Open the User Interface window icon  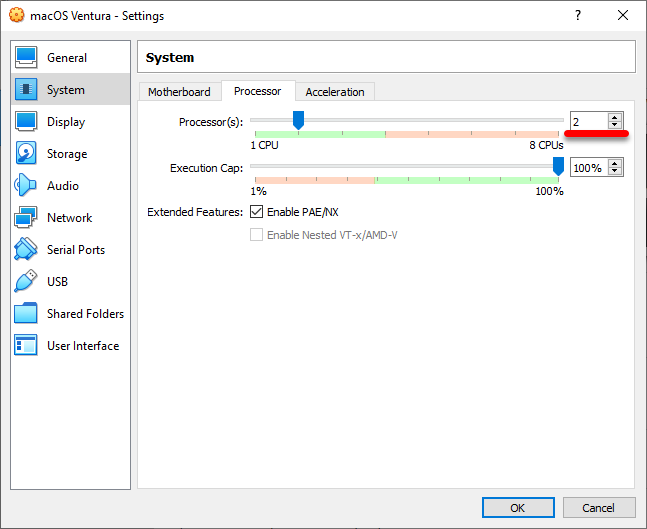pyautogui.click(x=26, y=345)
